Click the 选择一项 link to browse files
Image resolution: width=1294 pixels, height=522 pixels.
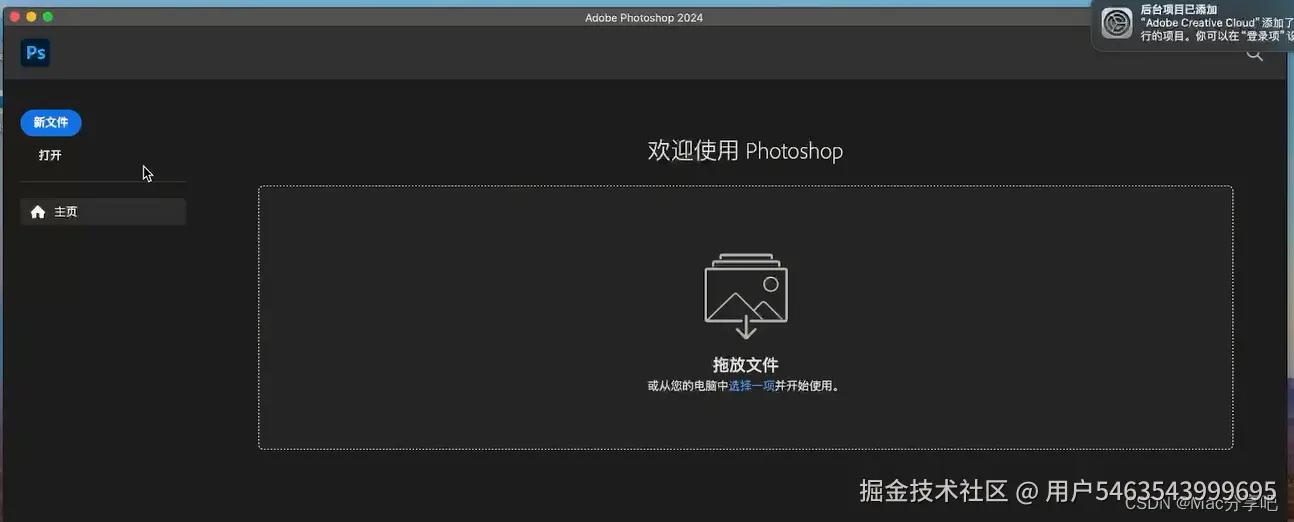coord(751,386)
